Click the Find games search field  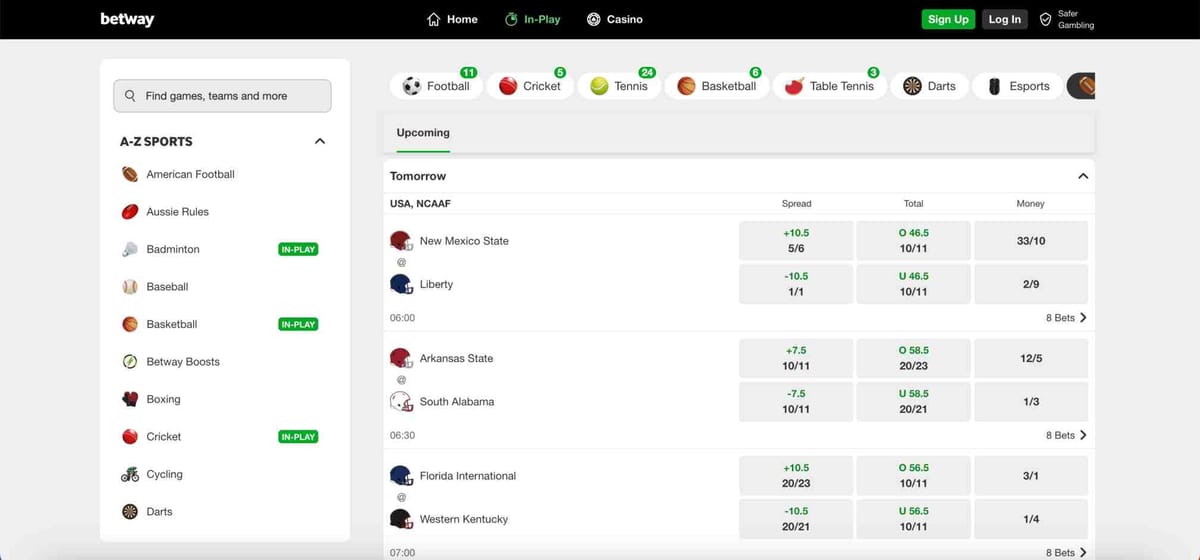click(x=222, y=96)
